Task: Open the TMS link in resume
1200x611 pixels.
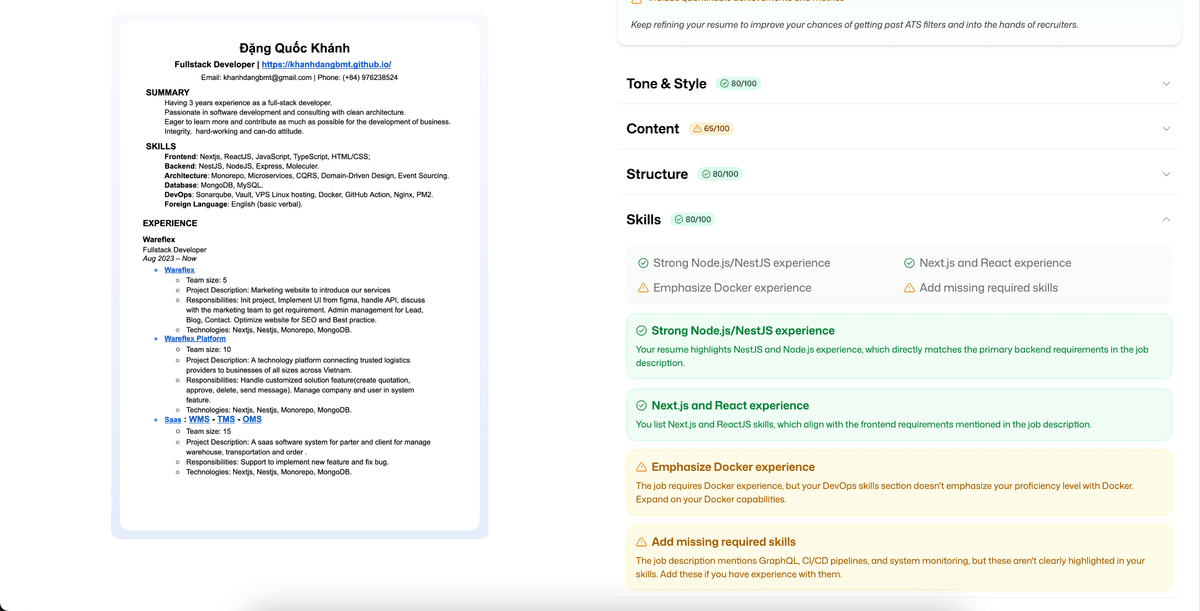Action: coord(226,420)
